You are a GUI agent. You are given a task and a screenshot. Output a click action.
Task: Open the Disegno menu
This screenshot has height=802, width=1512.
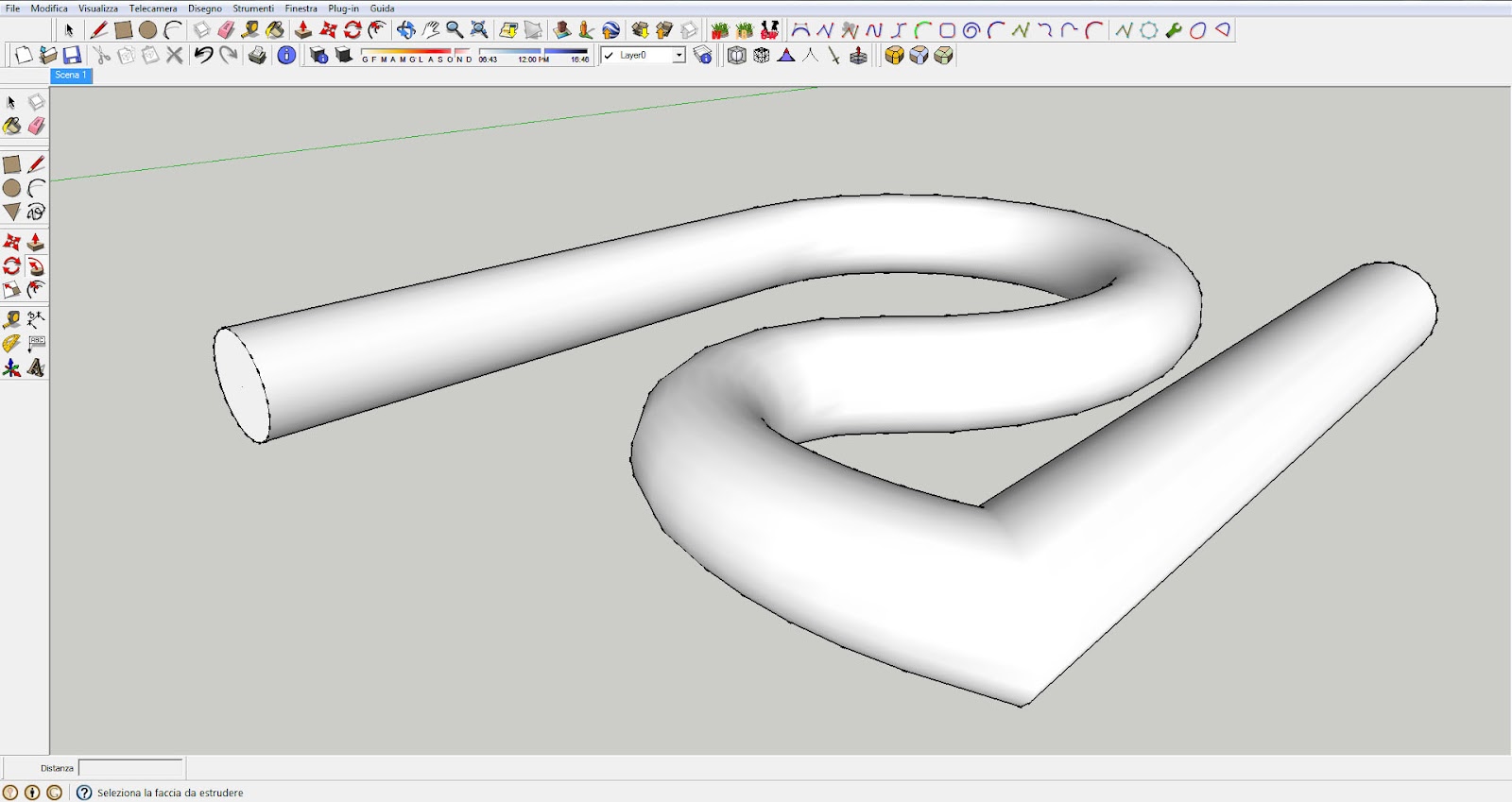tap(205, 9)
